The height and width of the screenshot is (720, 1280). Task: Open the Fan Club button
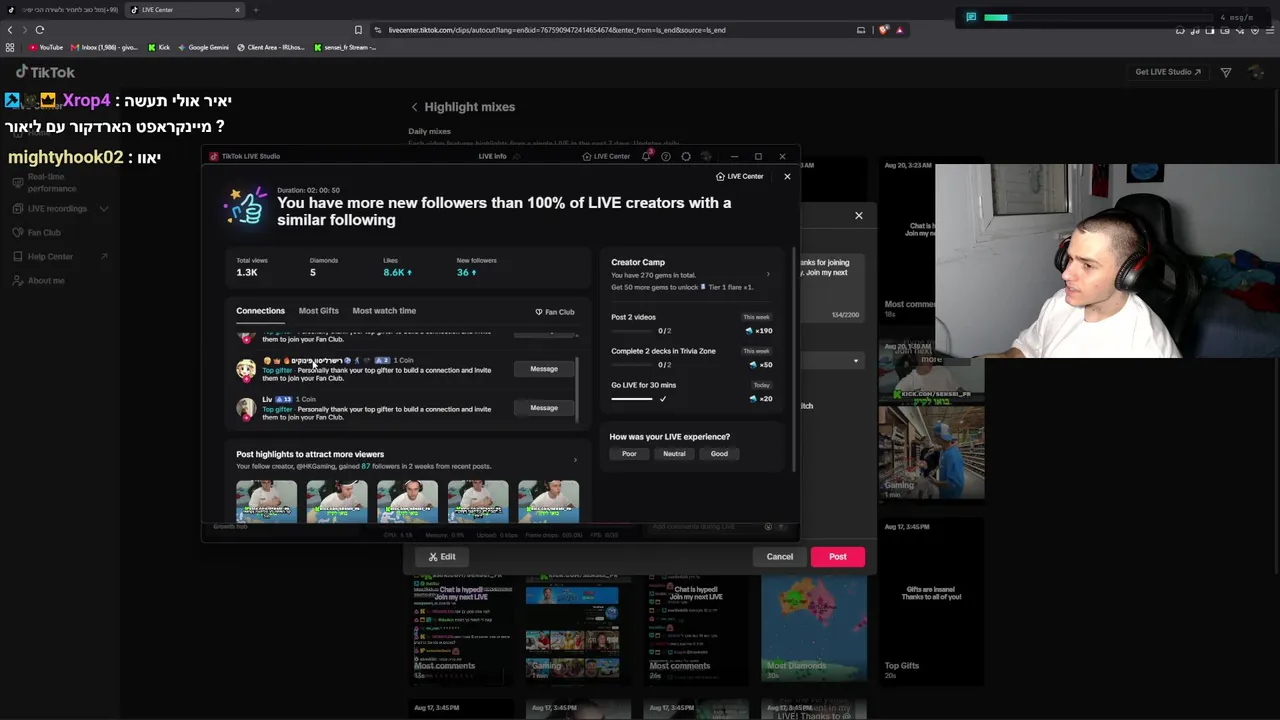click(555, 312)
